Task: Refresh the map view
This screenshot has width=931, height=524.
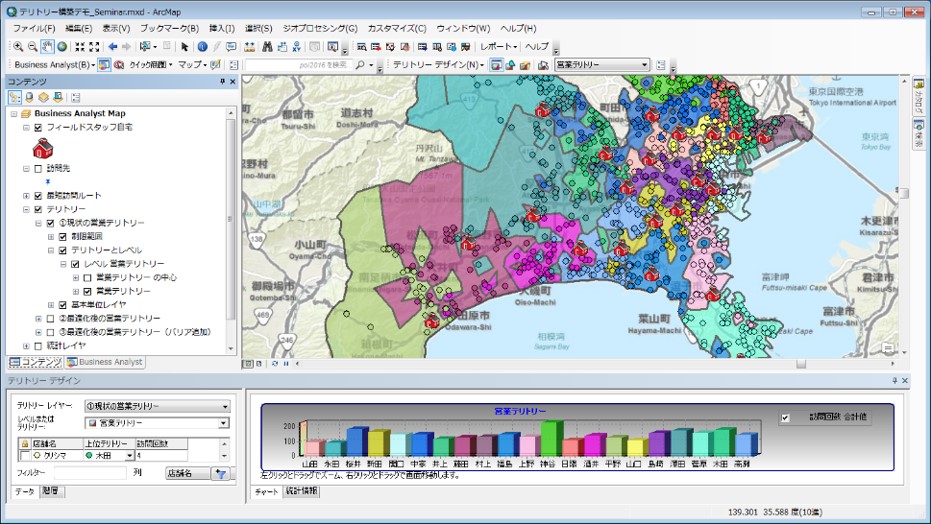Action: pos(274,364)
